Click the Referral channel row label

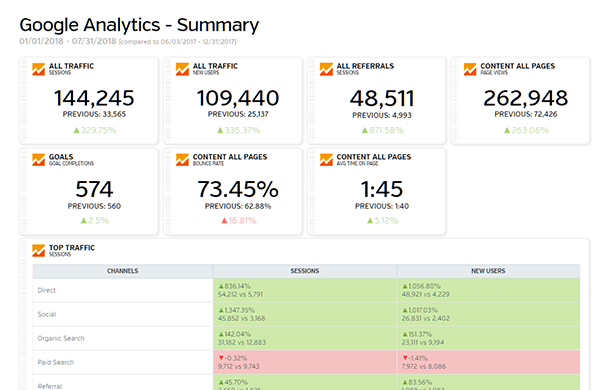[50, 386]
